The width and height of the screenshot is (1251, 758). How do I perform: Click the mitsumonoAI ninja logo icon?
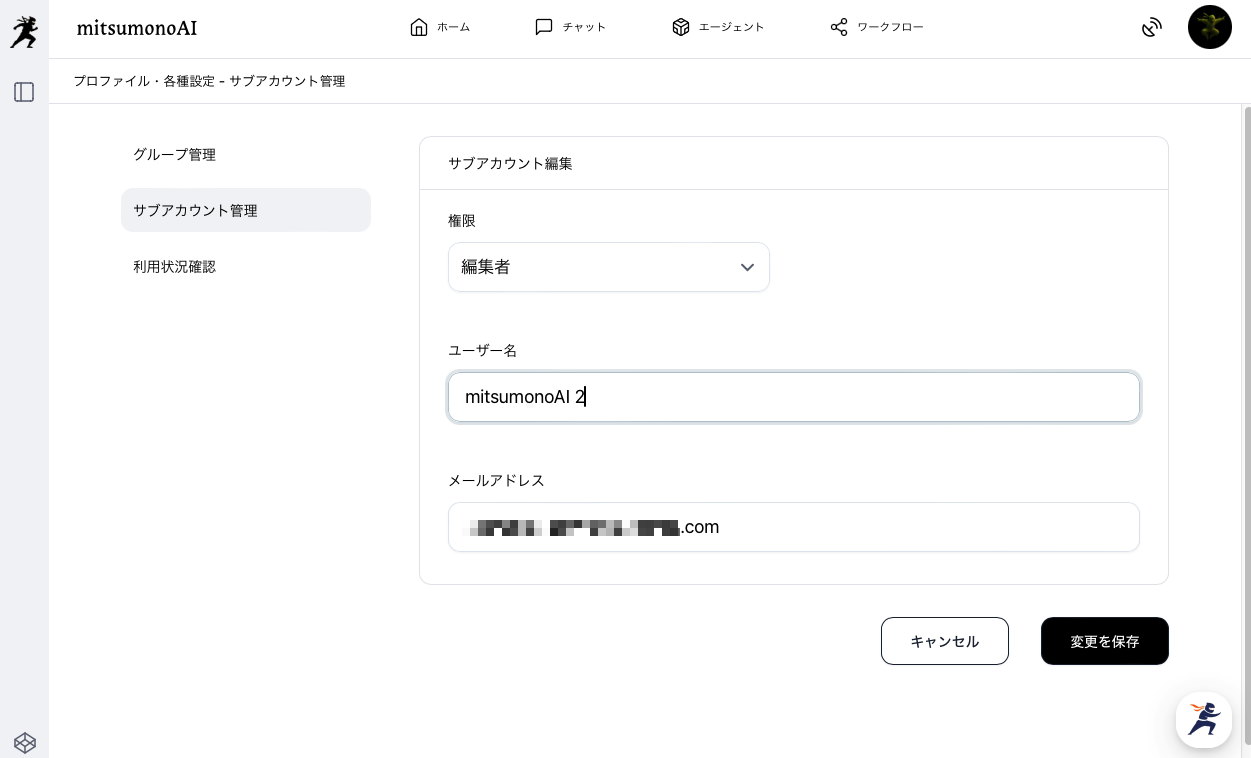[x=24, y=31]
